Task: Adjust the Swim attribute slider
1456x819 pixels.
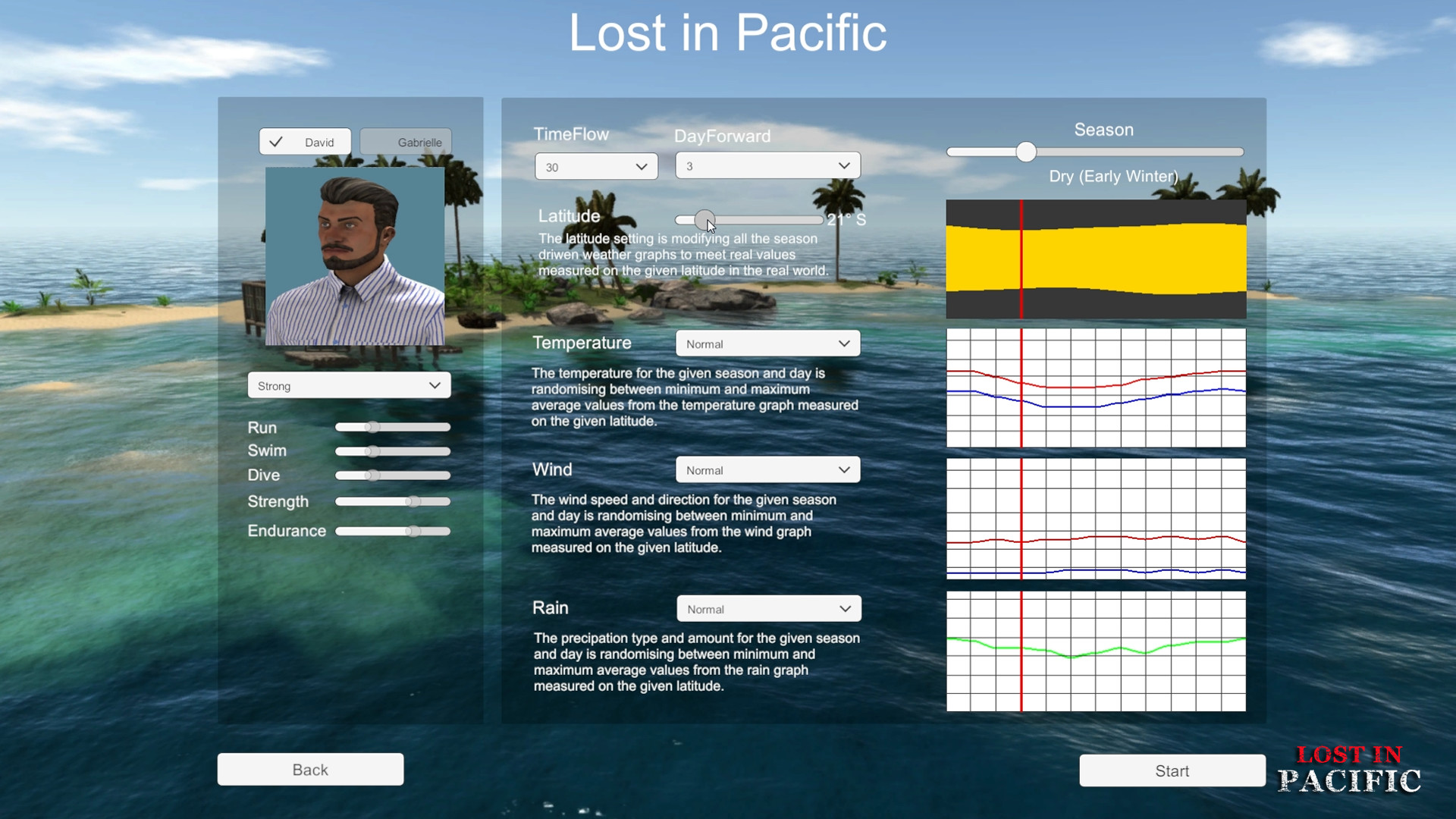Action: (x=371, y=450)
